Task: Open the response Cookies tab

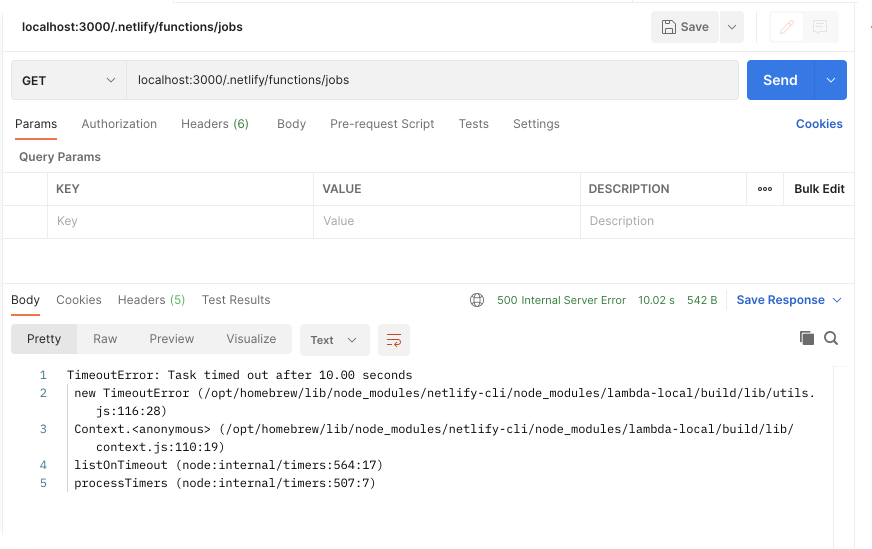Action: (x=79, y=300)
